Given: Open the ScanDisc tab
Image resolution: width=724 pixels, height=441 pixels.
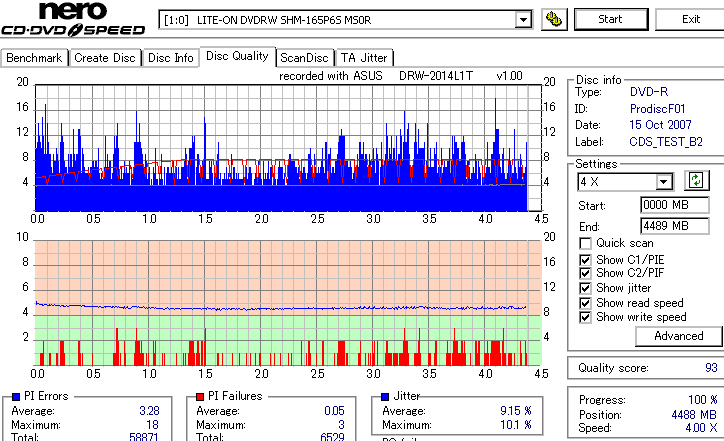Looking at the screenshot, I should 304,58.
